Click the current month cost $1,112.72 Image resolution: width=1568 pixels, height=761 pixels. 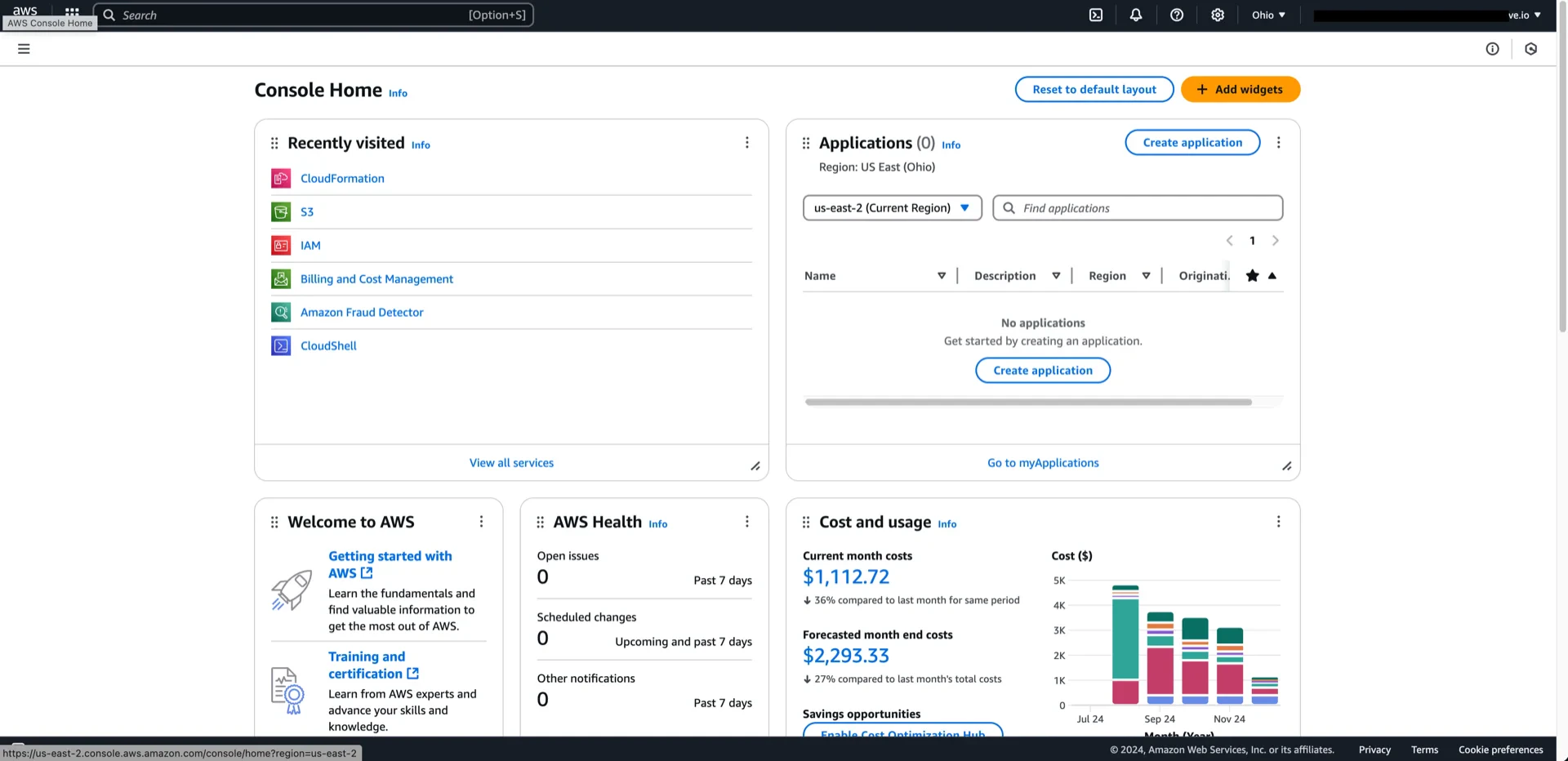(846, 577)
